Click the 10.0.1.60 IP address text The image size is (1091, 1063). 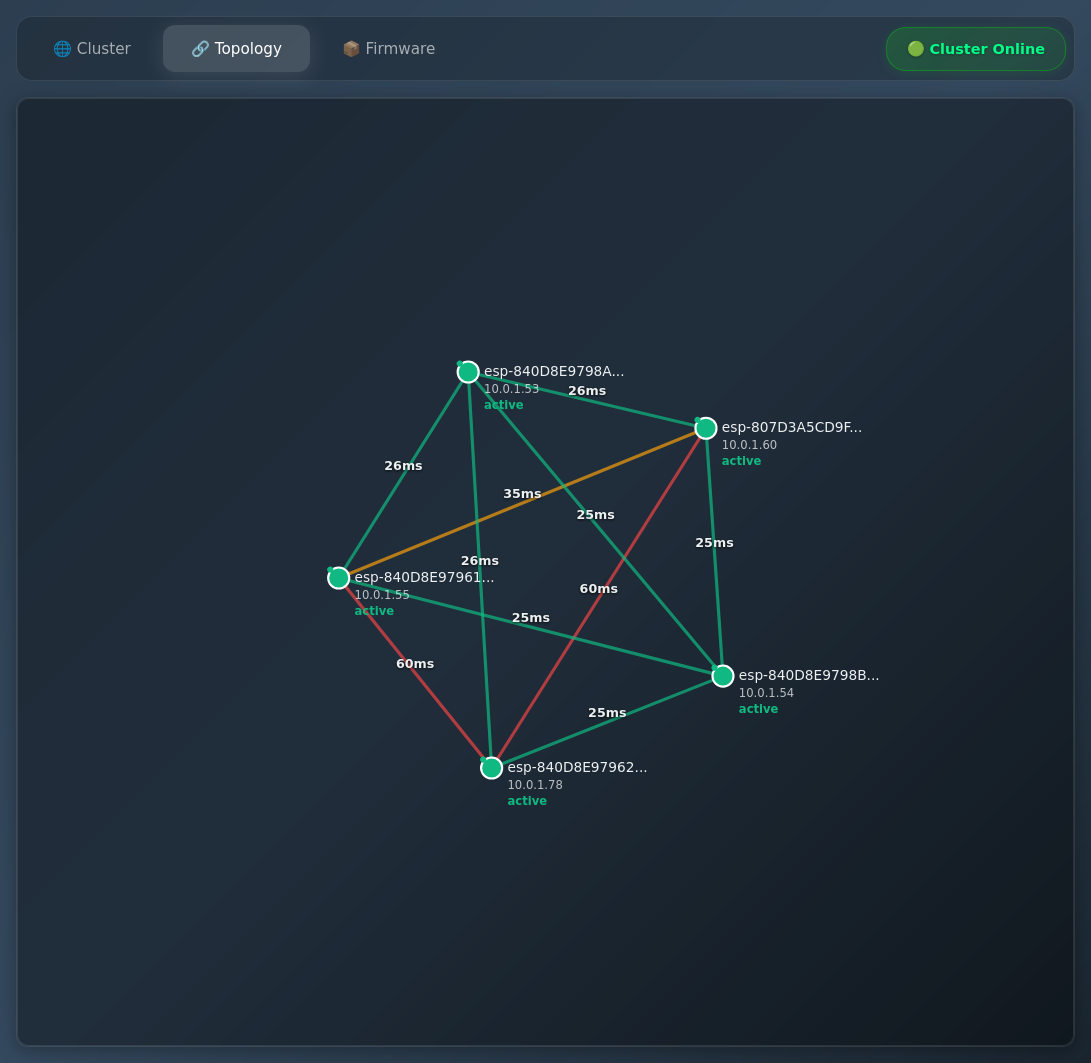749,445
